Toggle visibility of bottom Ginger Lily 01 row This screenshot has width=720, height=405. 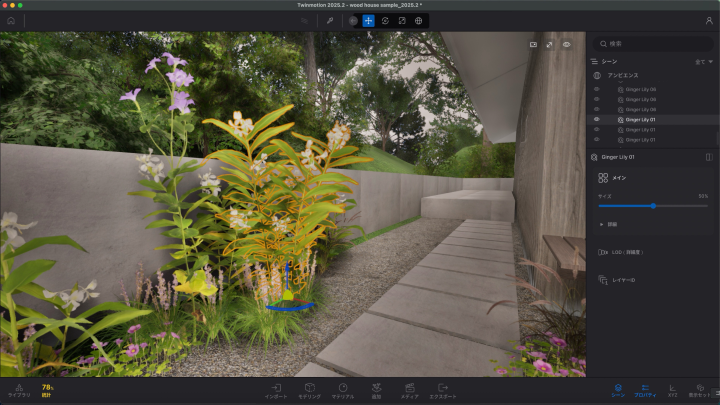click(x=596, y=140)
